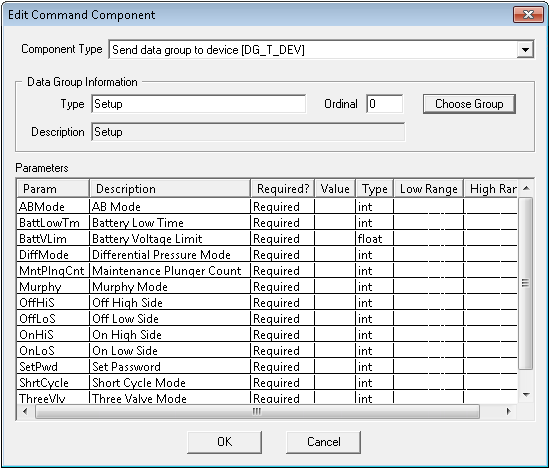This screenshot has height=469, width=550.
Task: Select the OnLoS parameter cell
Action: (x=53, y=350)
